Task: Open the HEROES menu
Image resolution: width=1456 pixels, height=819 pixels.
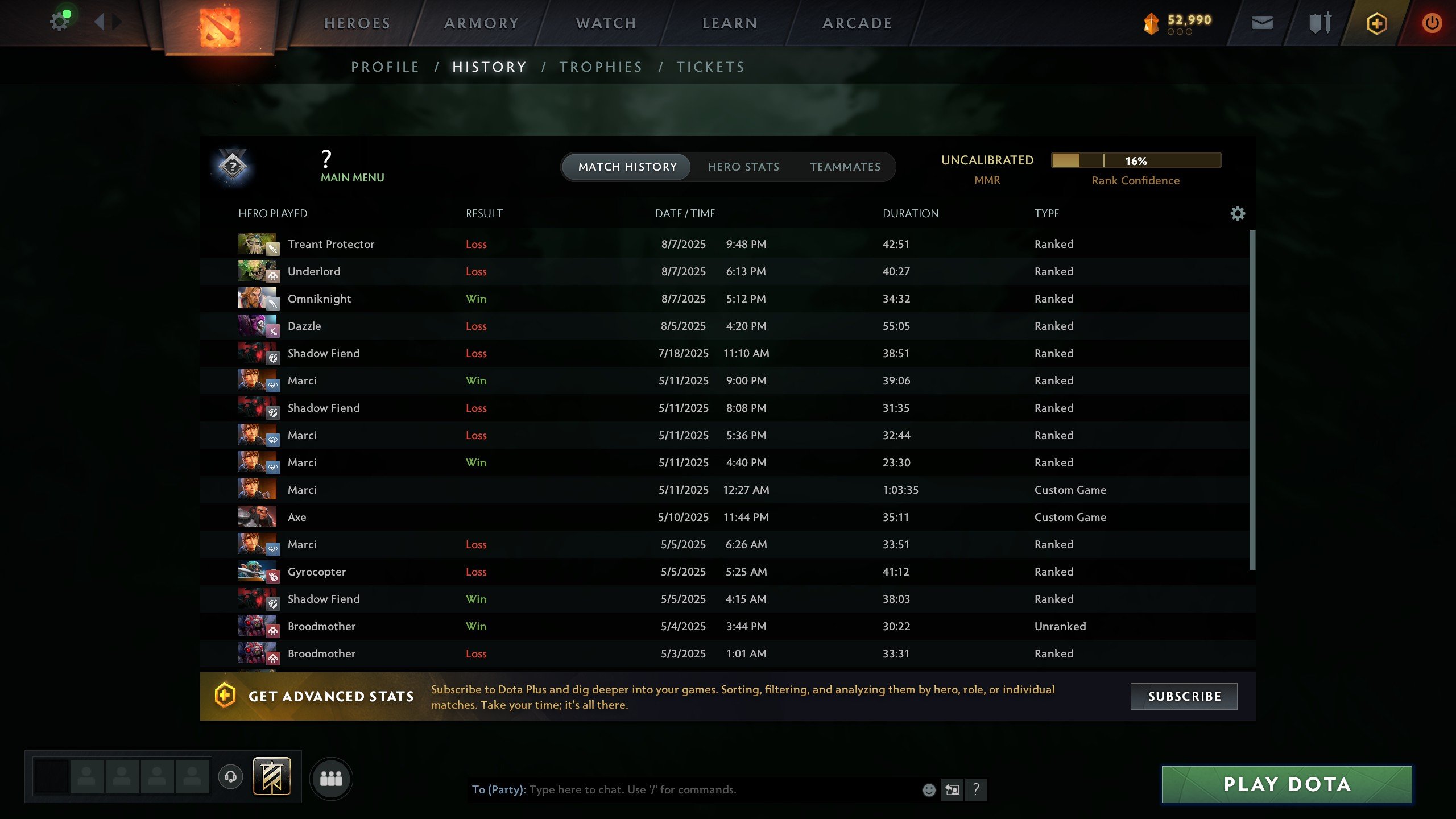Action: (x=357, y=23)
